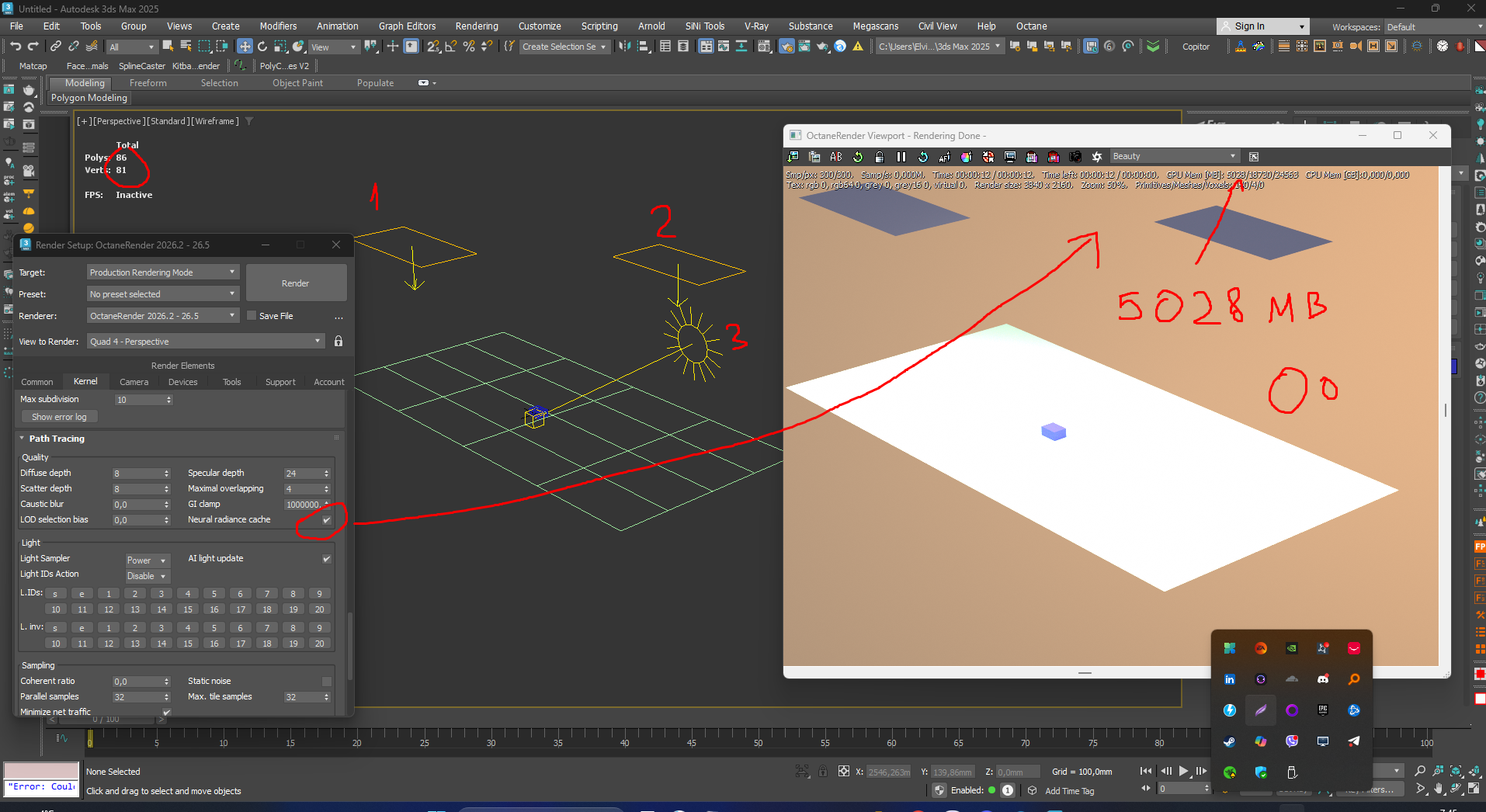Click the Redo arrow in main toolbar

point(33,47)
